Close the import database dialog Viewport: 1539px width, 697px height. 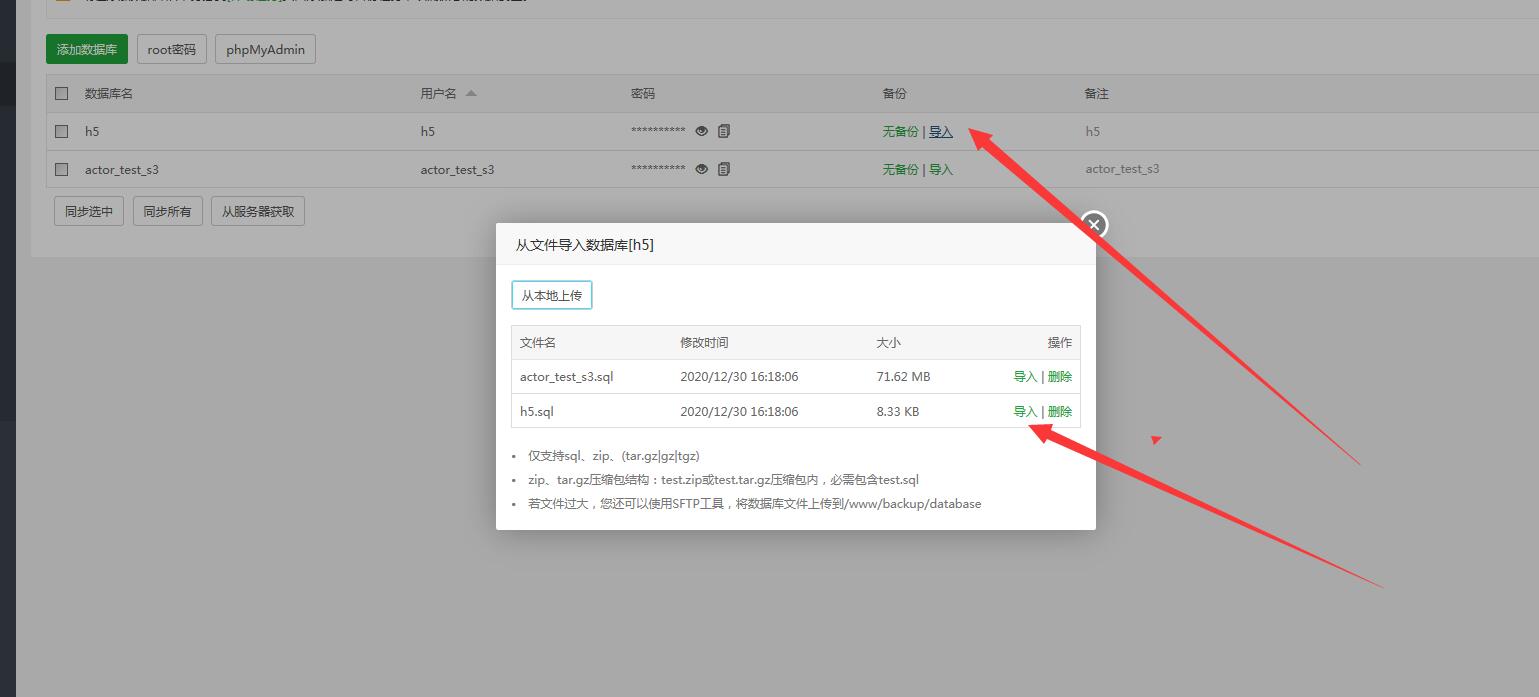[1094, 225]
